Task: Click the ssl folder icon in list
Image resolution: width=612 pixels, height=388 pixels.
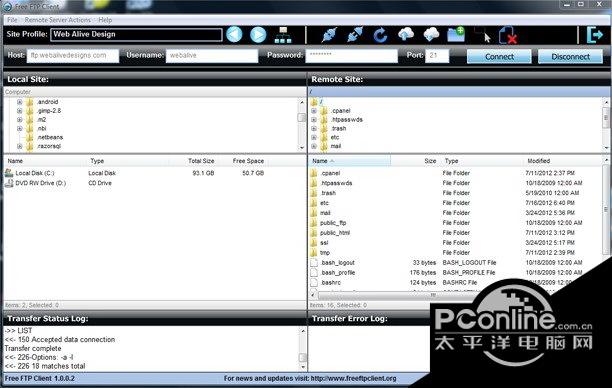Action: coord(314,243)
